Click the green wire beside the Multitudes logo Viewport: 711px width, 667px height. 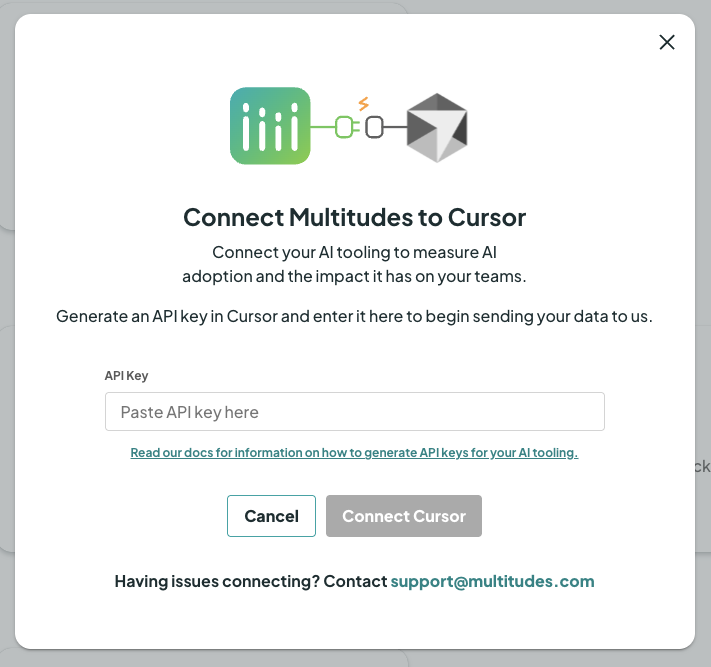pyautogui.click(x=322, y=127)
